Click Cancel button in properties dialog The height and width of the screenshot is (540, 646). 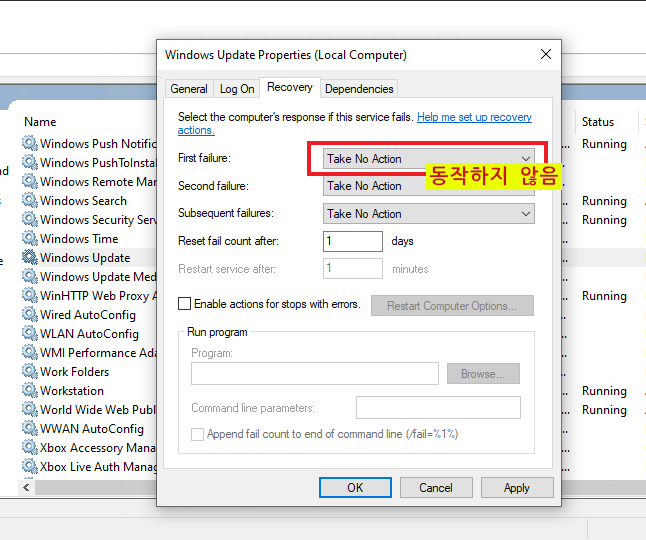436,488
